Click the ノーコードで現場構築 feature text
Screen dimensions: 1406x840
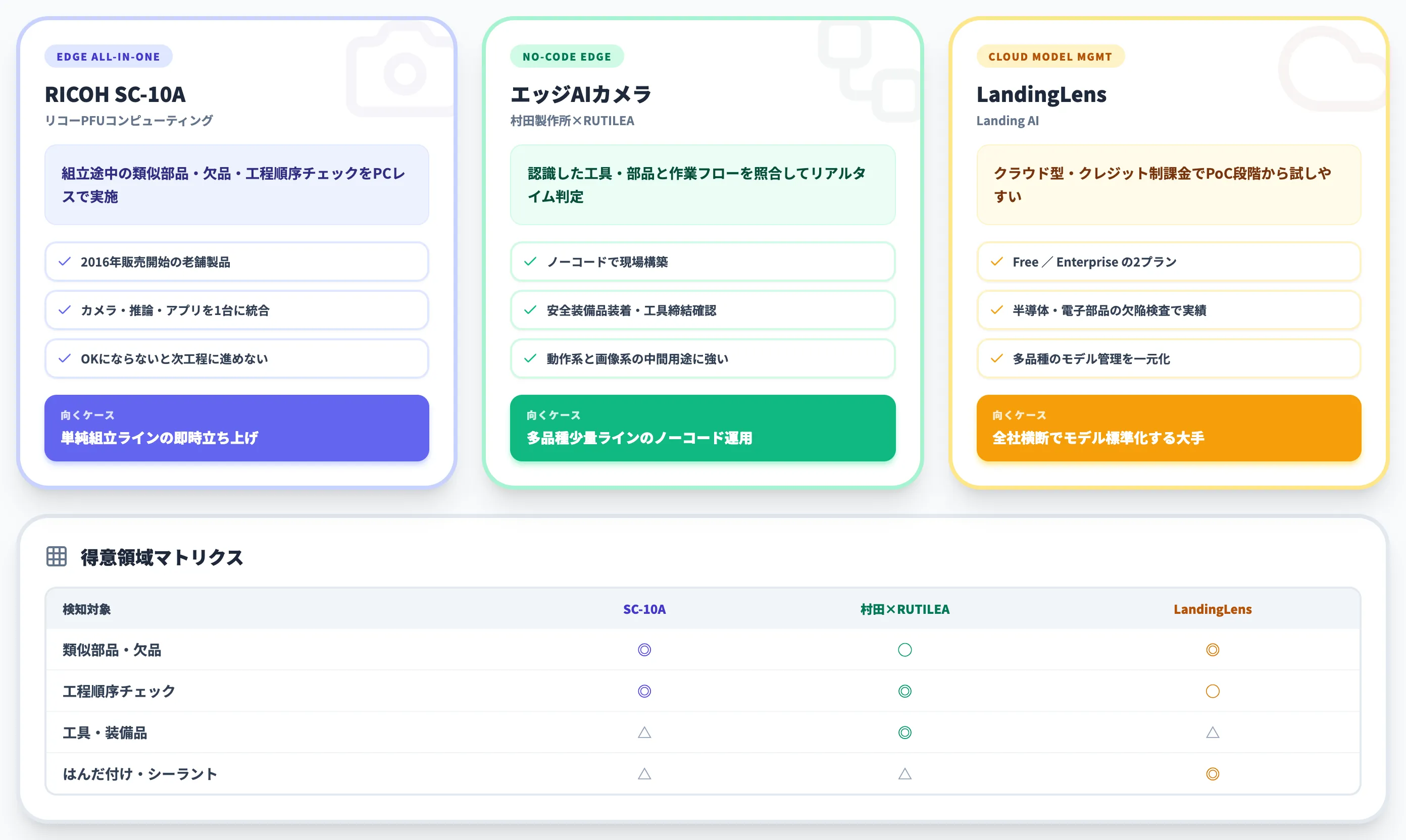(x=607, y=261)
